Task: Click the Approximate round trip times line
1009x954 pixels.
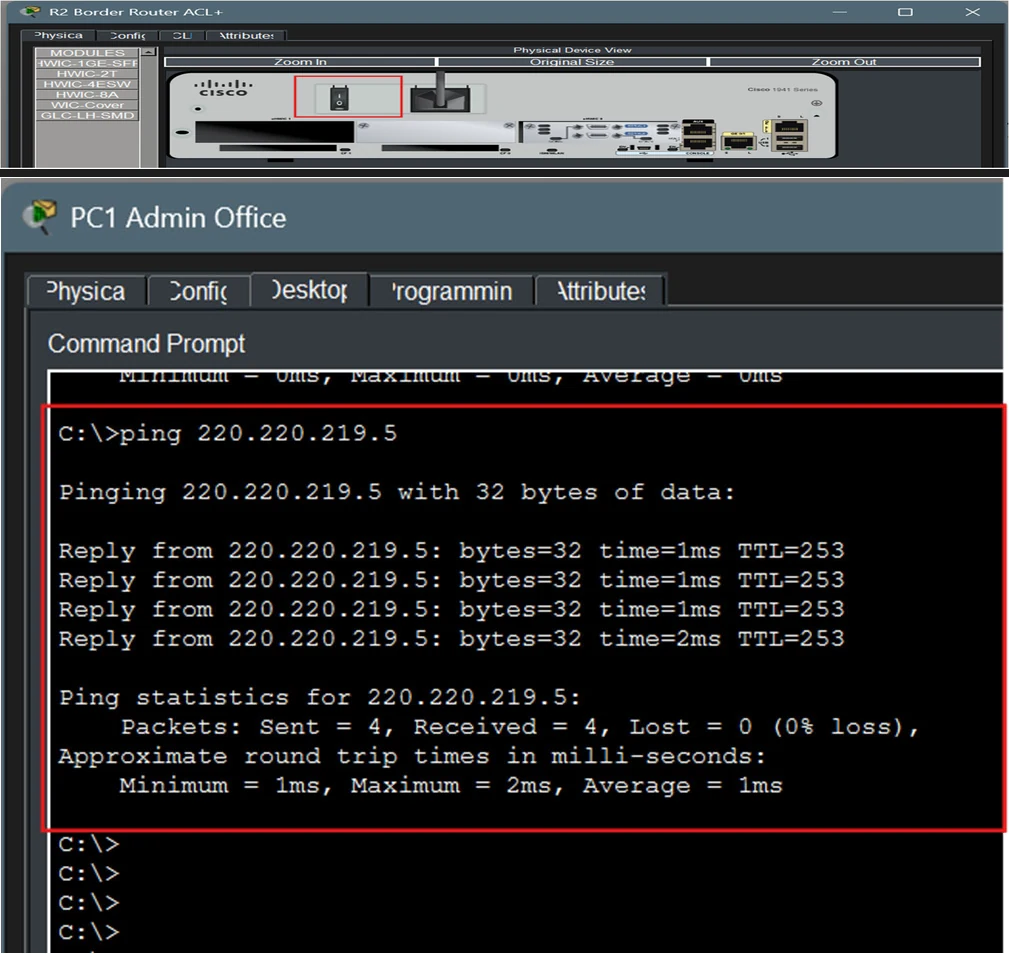Action: (412, 756)
